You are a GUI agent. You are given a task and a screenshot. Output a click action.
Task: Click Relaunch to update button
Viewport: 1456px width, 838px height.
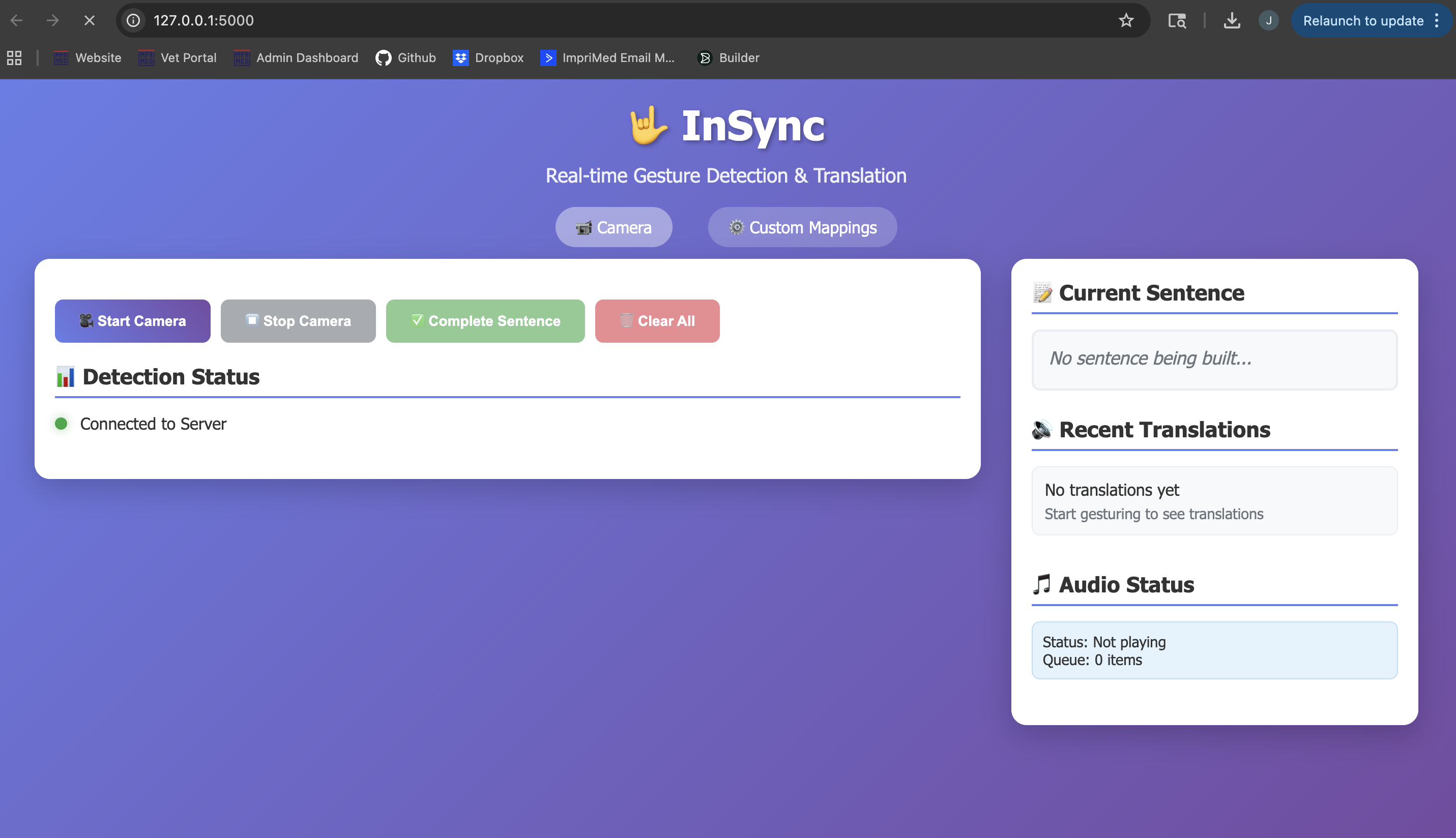[1363, 21]
